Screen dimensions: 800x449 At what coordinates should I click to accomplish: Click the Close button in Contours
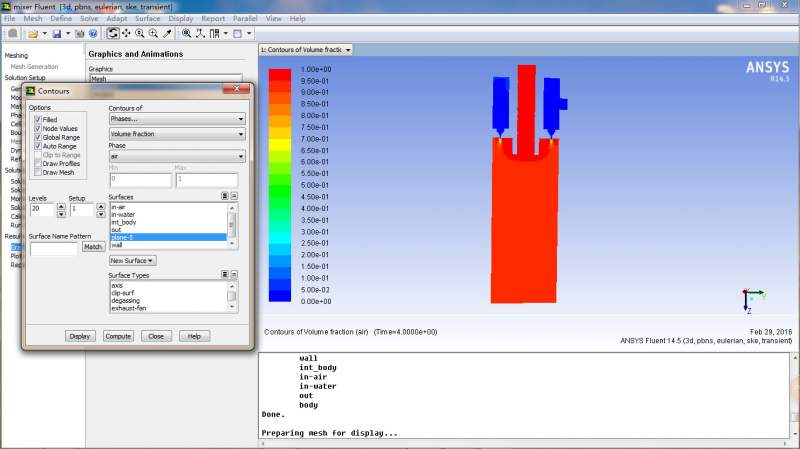[x=156, y=336]
